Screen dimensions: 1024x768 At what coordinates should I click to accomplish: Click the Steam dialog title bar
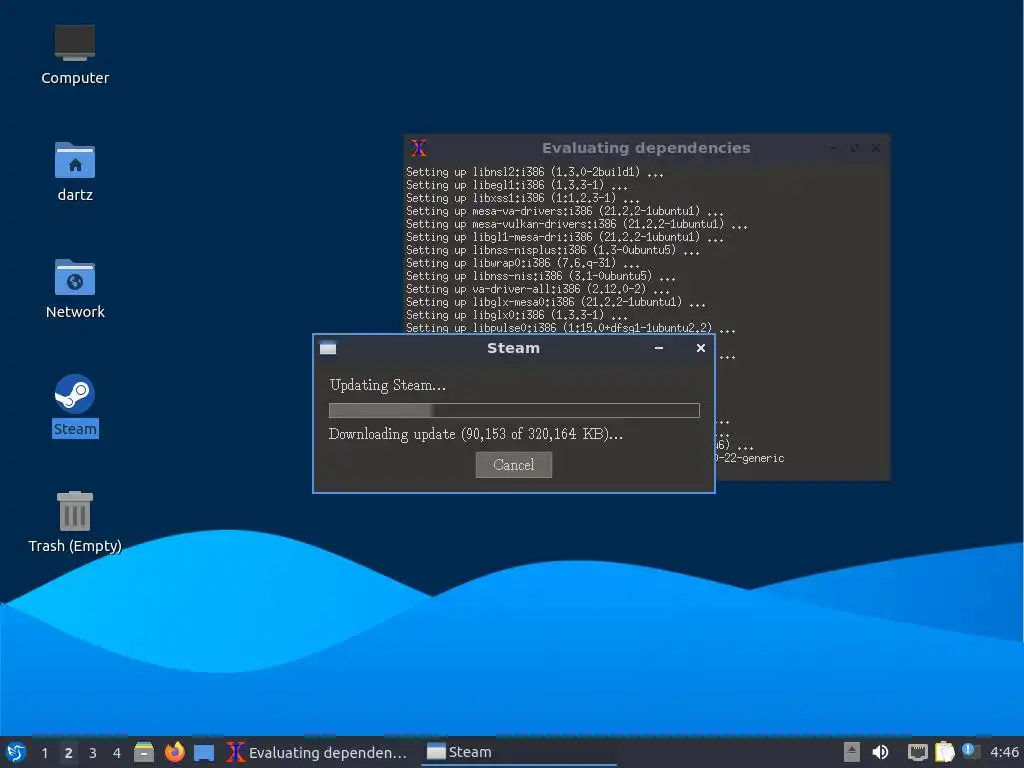click(514, 348)
